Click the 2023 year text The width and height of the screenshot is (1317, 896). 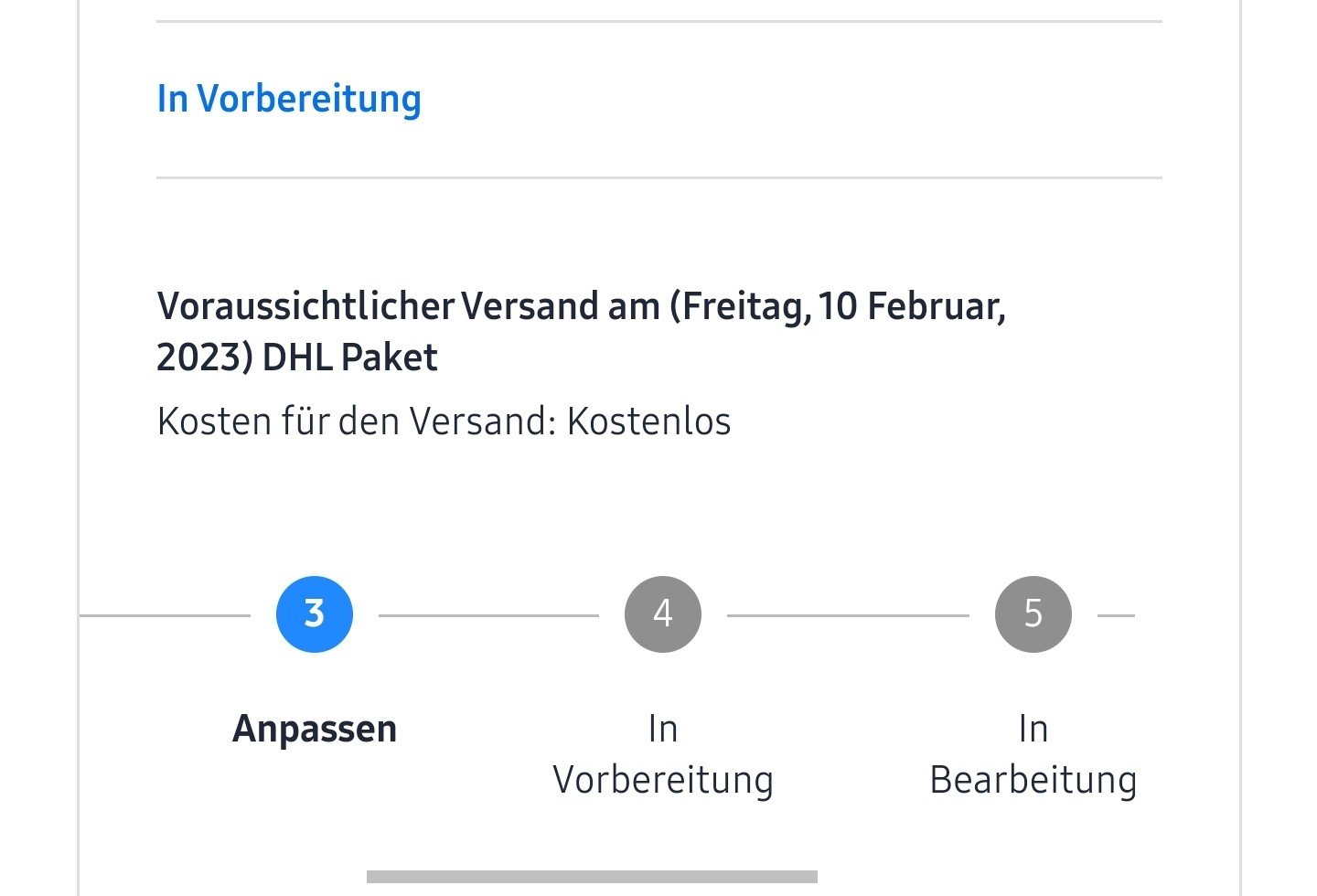[201, 357]
